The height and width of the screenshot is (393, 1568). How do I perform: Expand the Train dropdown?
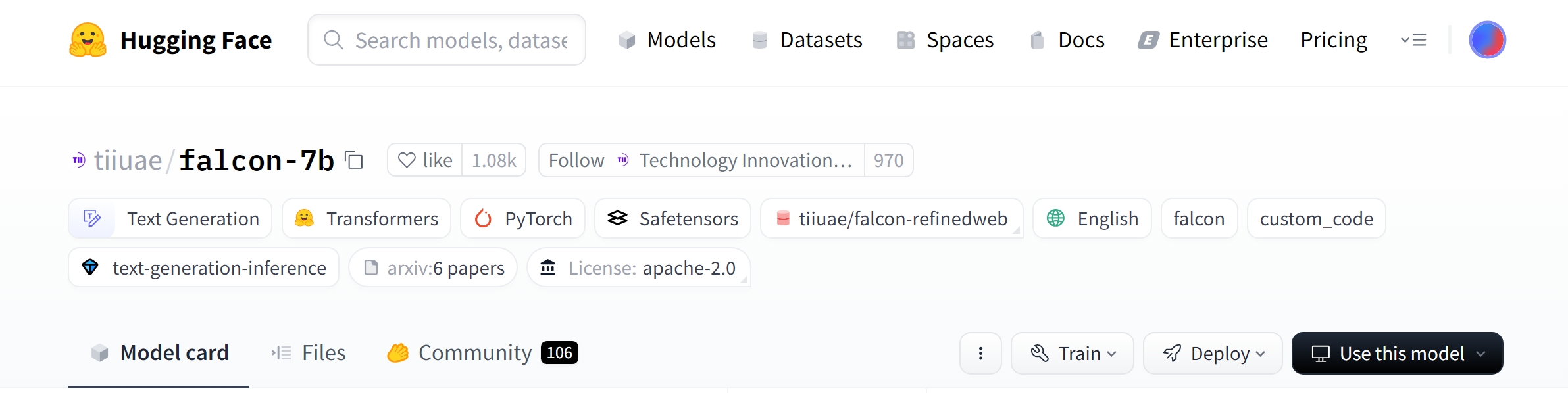click(x=1072, y=353)
